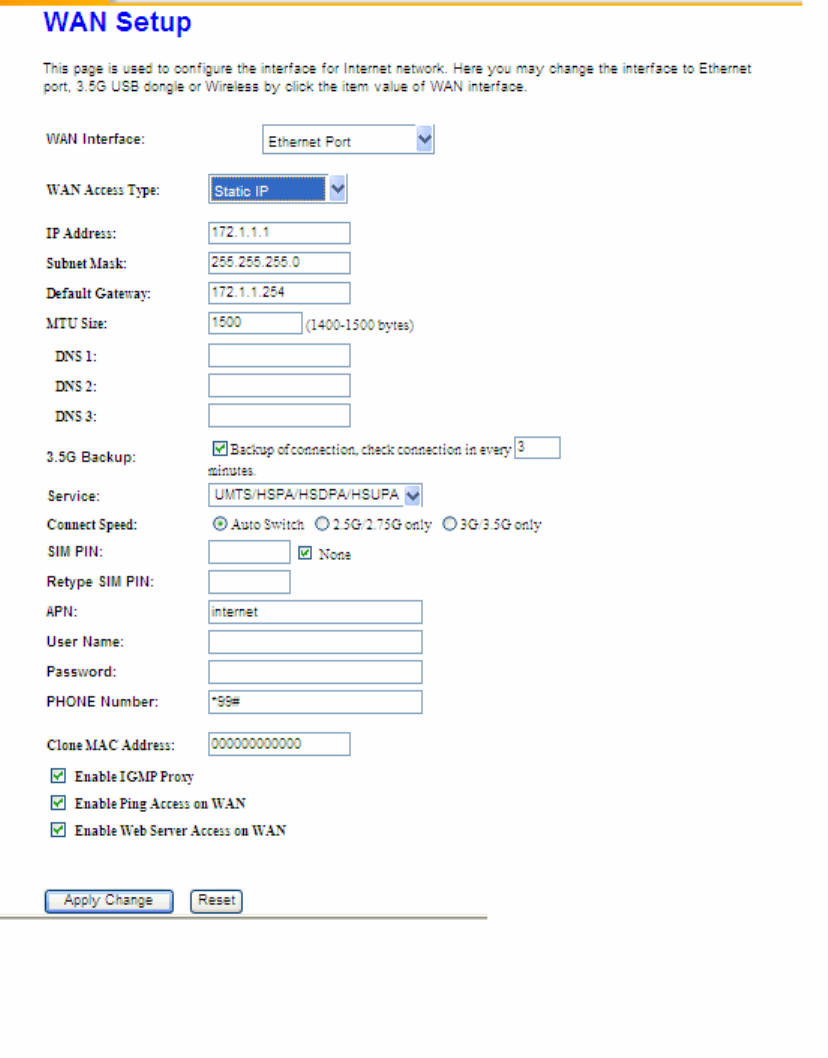
Task: Click the SIM PIN field
Action: tap(249, 552)
